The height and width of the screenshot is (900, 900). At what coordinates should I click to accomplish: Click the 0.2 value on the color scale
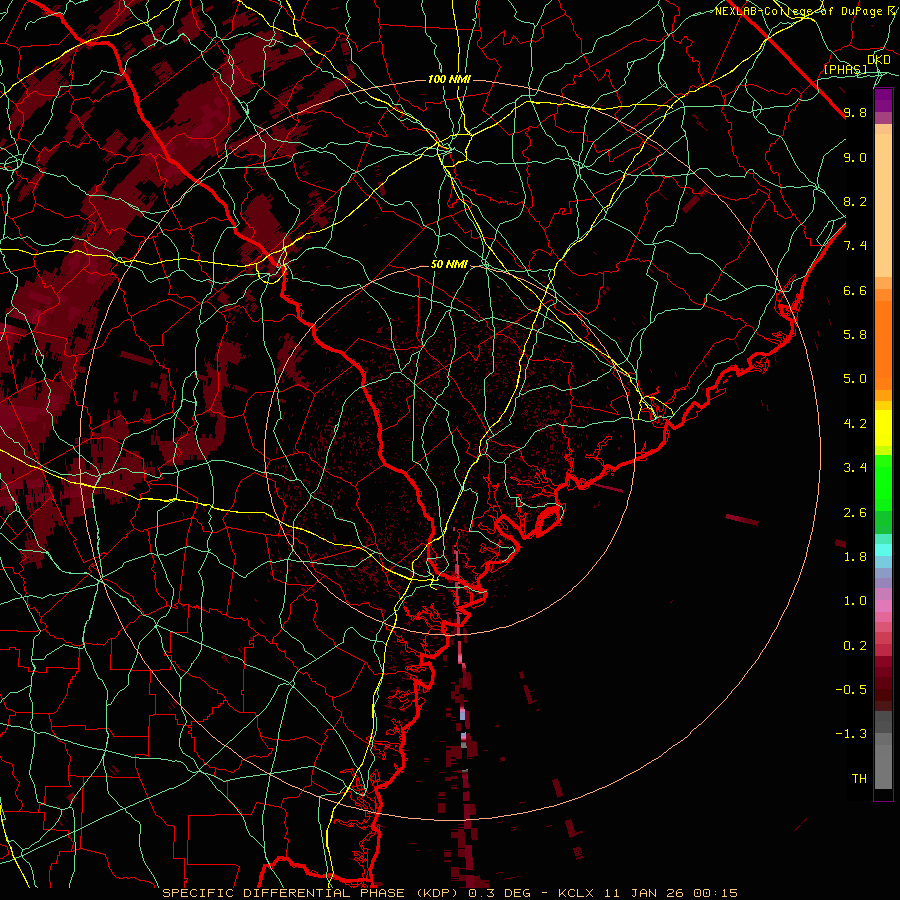pyautogui.click(x=855, y=646)
